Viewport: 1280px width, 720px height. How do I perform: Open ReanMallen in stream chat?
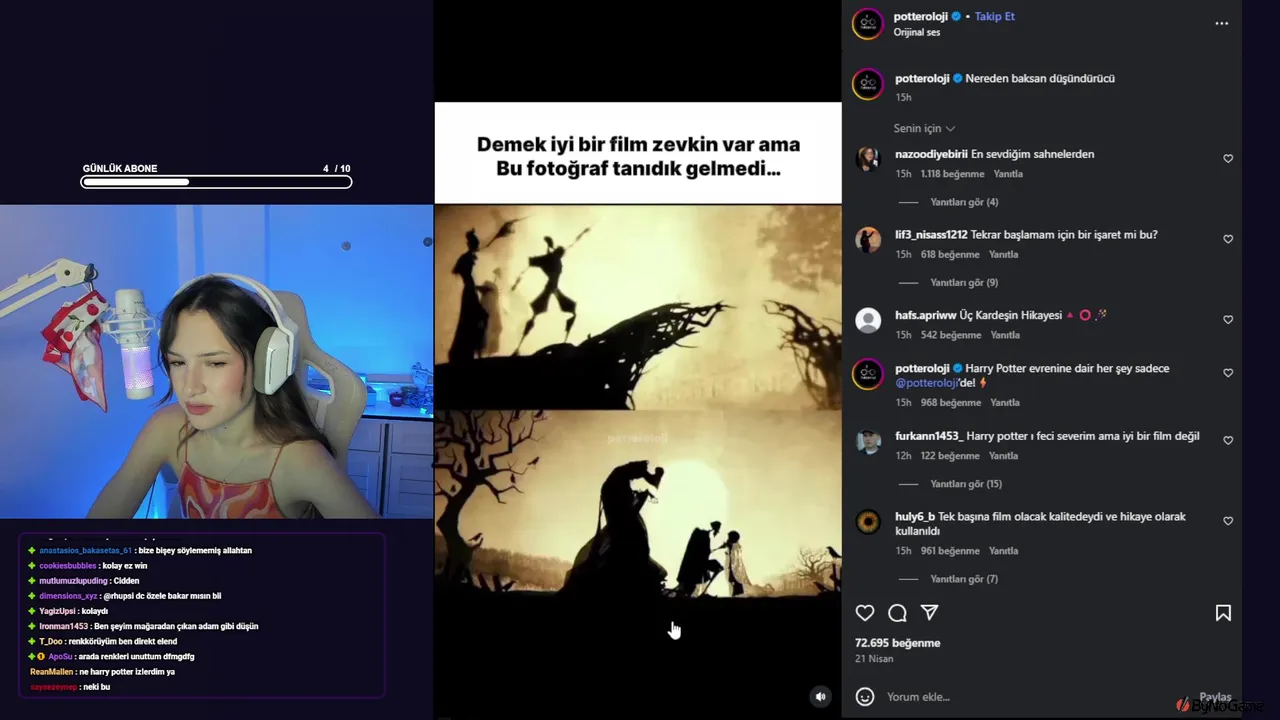[x=52, y=672]
